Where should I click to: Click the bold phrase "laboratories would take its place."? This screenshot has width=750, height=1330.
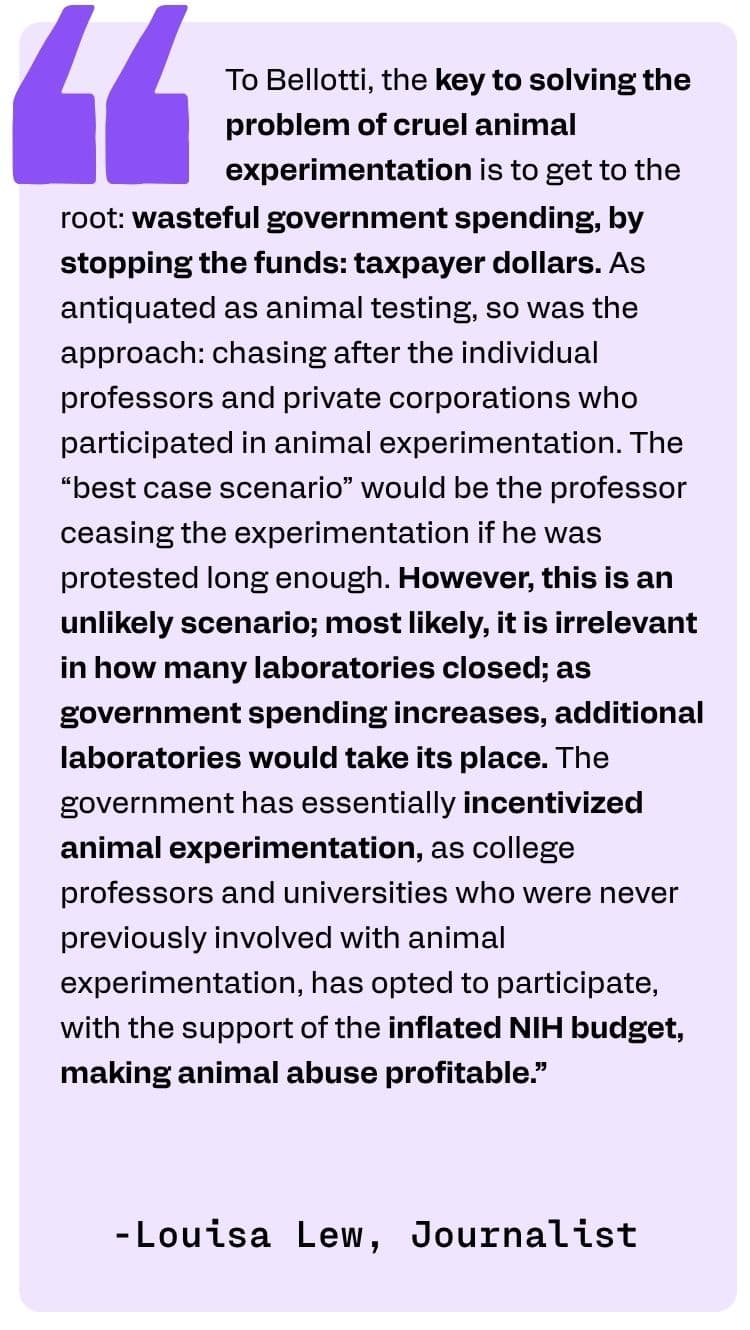pos(304,758)
